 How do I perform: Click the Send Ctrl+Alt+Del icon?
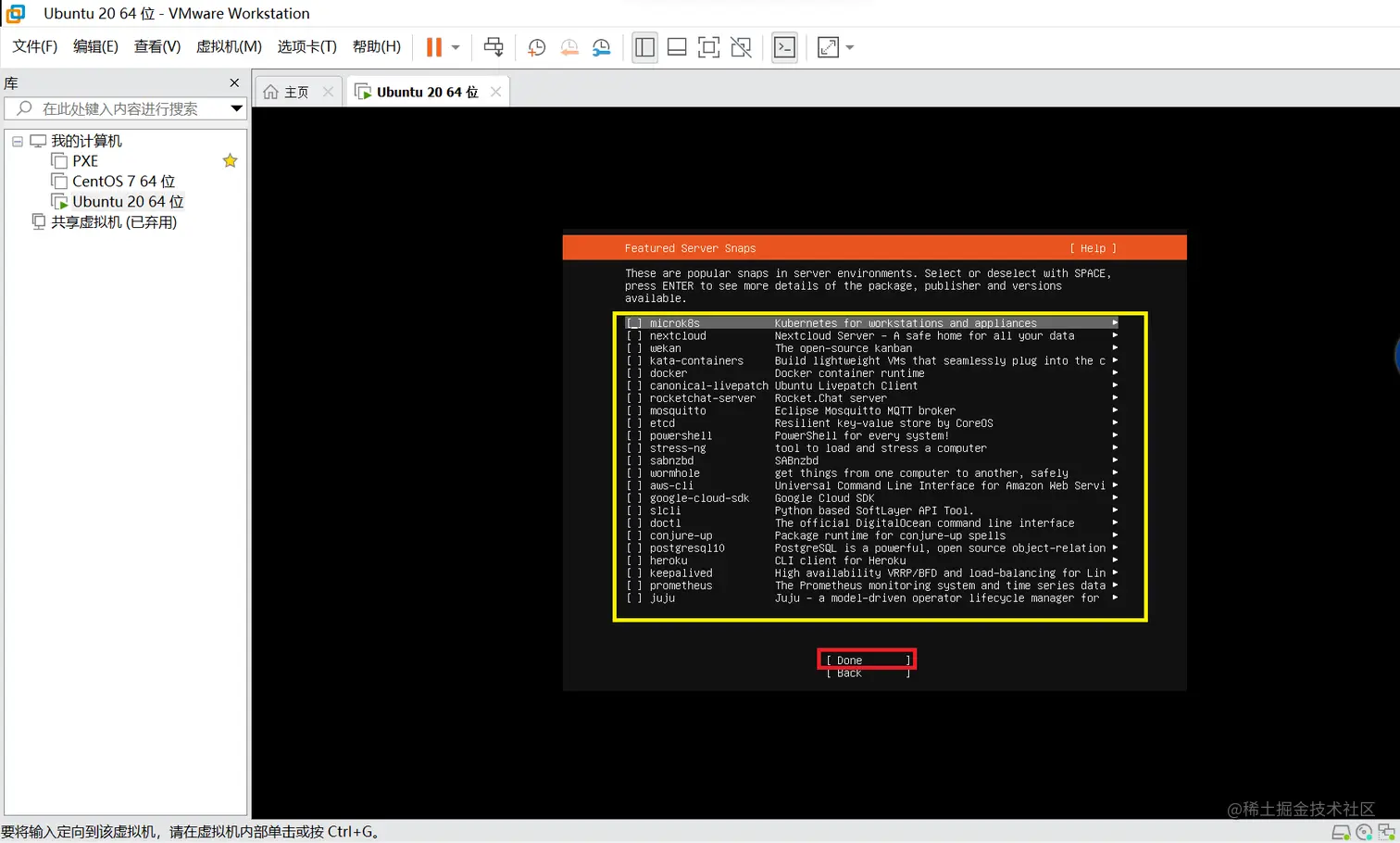pos(494,47)
